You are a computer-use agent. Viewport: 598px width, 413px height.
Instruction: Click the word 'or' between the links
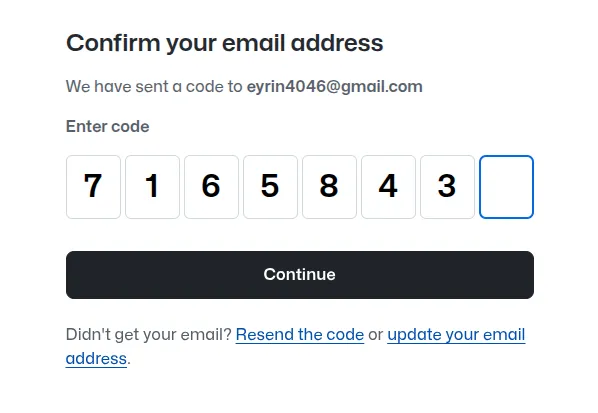tap(376, 334)
